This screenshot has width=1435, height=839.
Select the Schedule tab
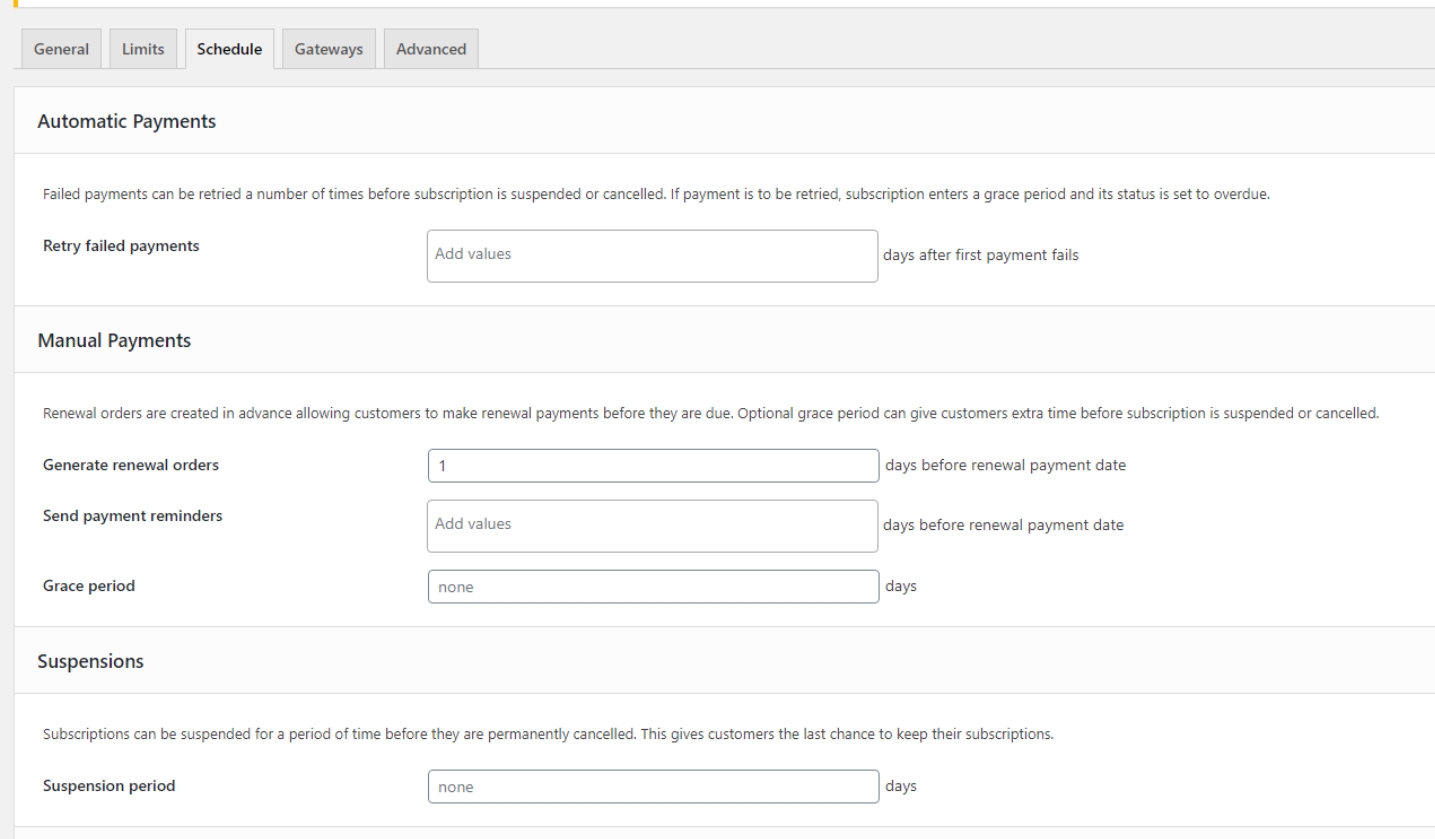pos(230,50)
